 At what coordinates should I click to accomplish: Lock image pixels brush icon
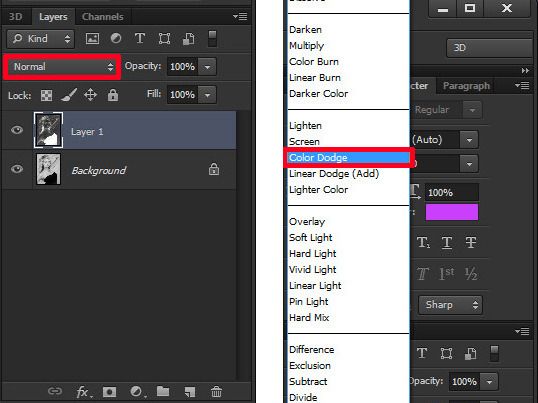coord(69,95)
